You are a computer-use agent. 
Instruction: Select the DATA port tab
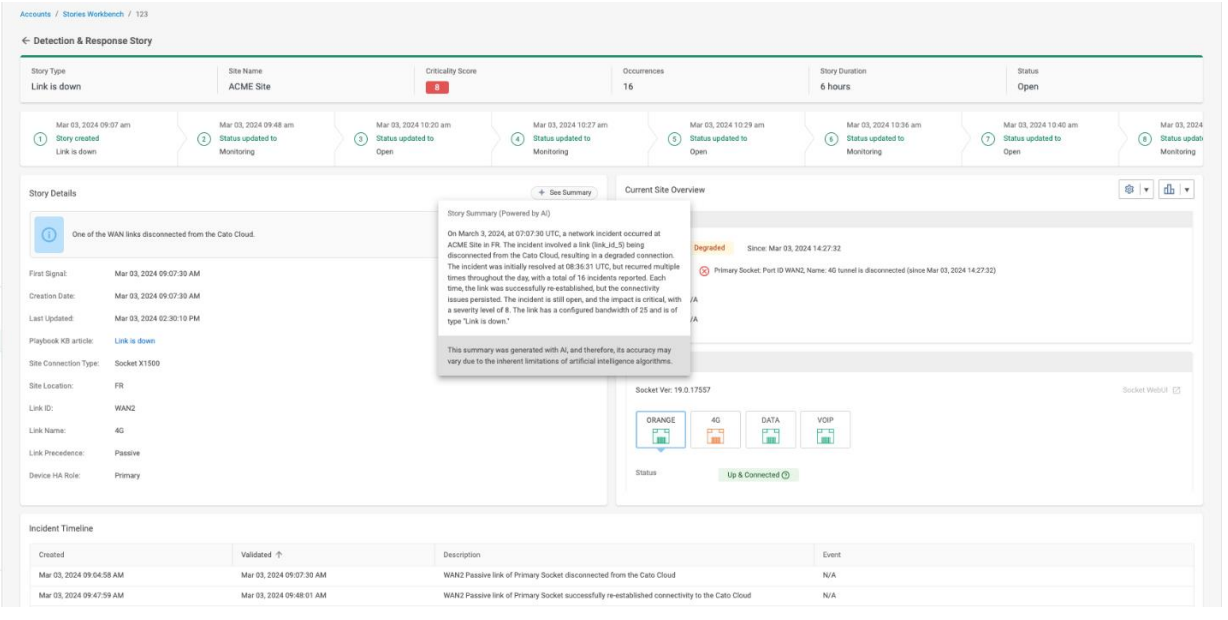[x=770, y=429]
